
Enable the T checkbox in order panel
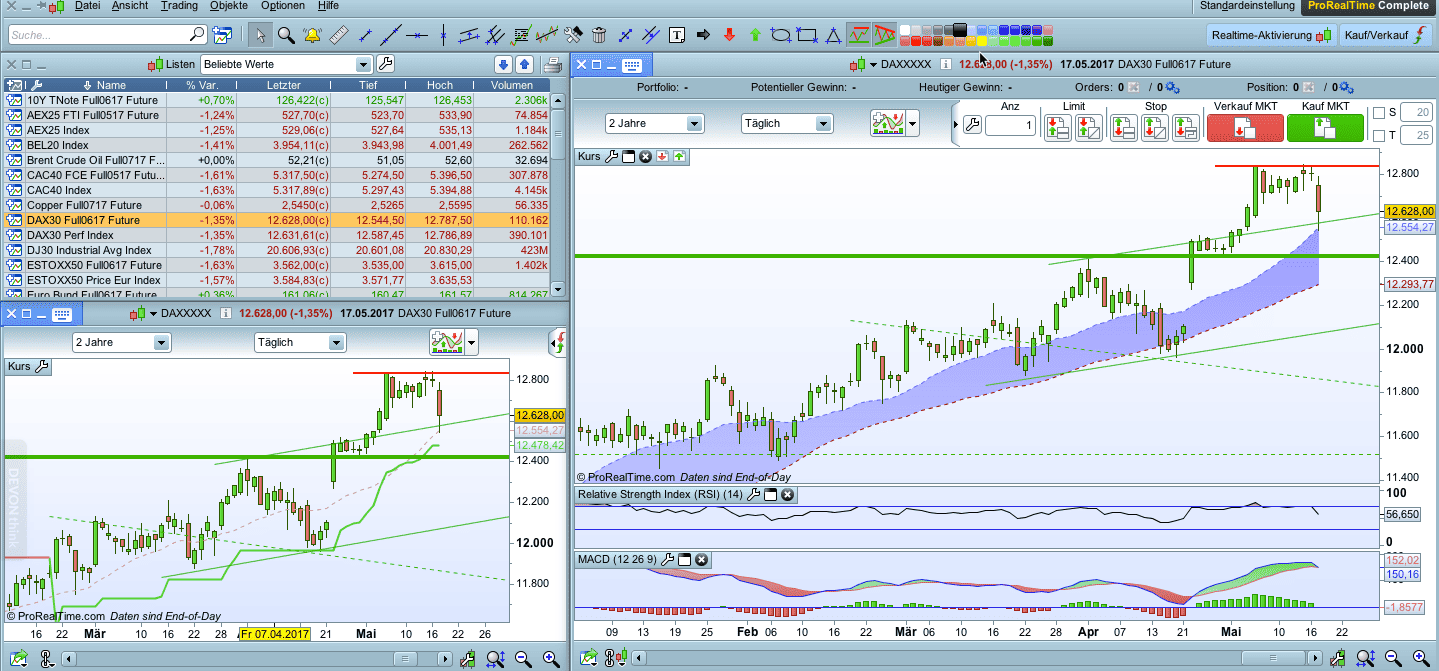[x=1380, y=135]
